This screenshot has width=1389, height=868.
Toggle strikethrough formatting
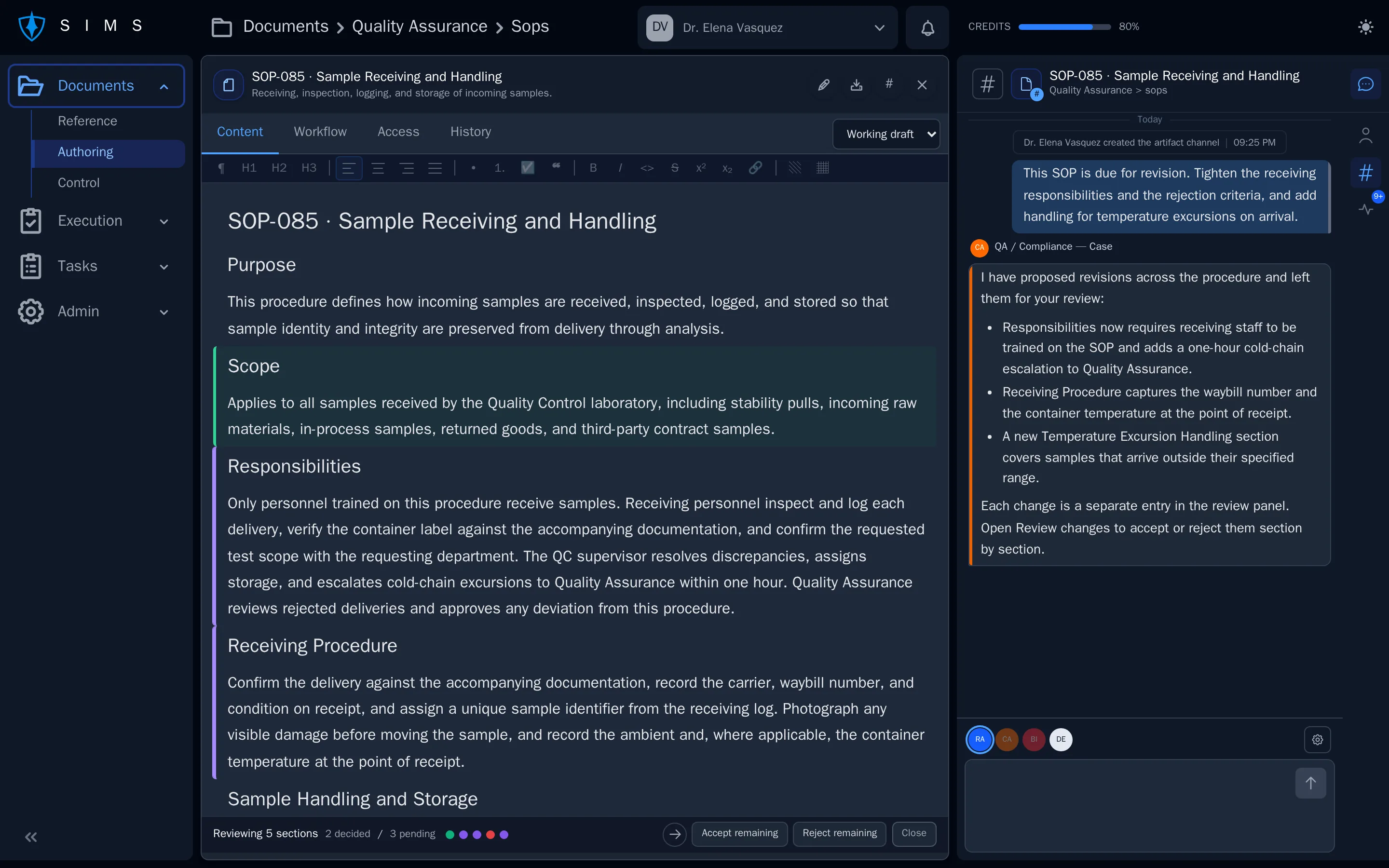coord(674,168)
